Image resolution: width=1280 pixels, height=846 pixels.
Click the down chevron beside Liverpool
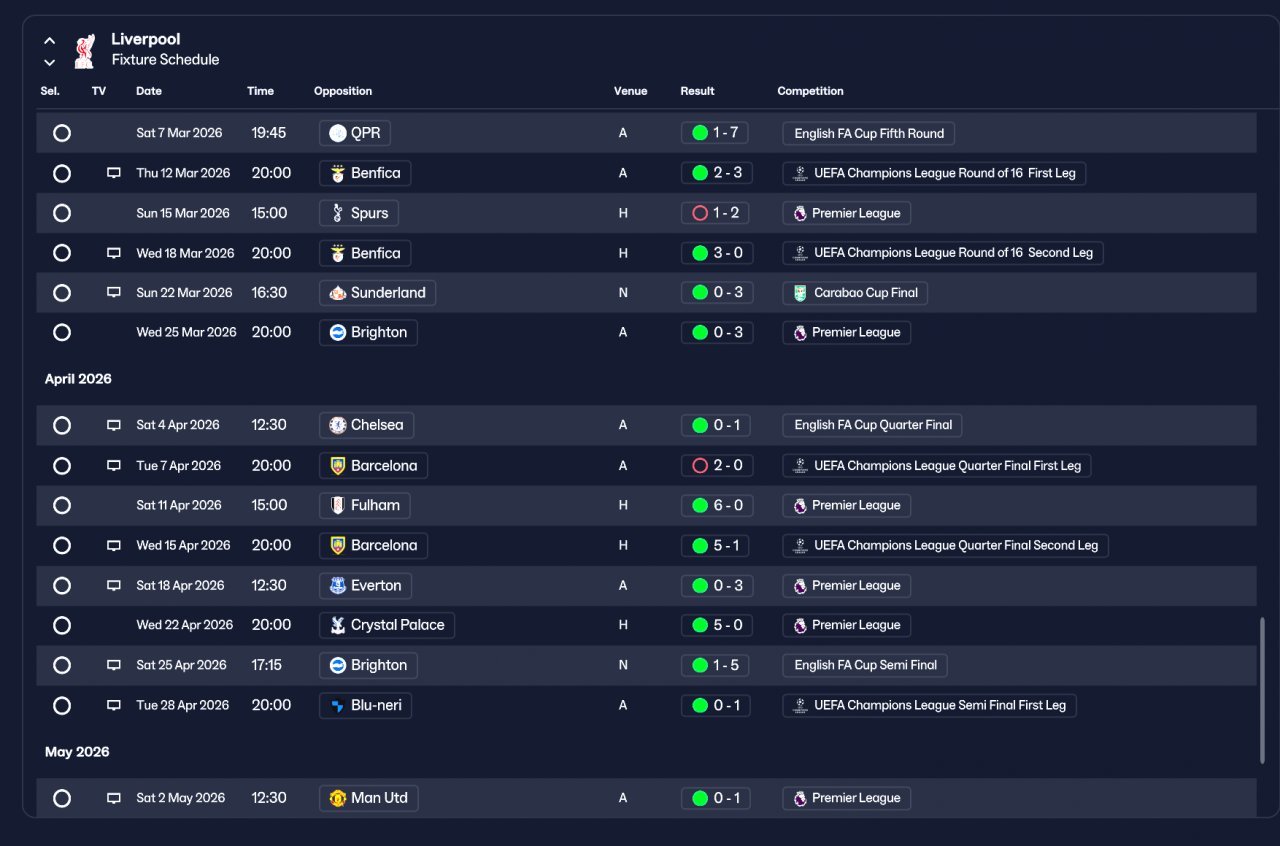pyautogui.click(x=49, y=62)
